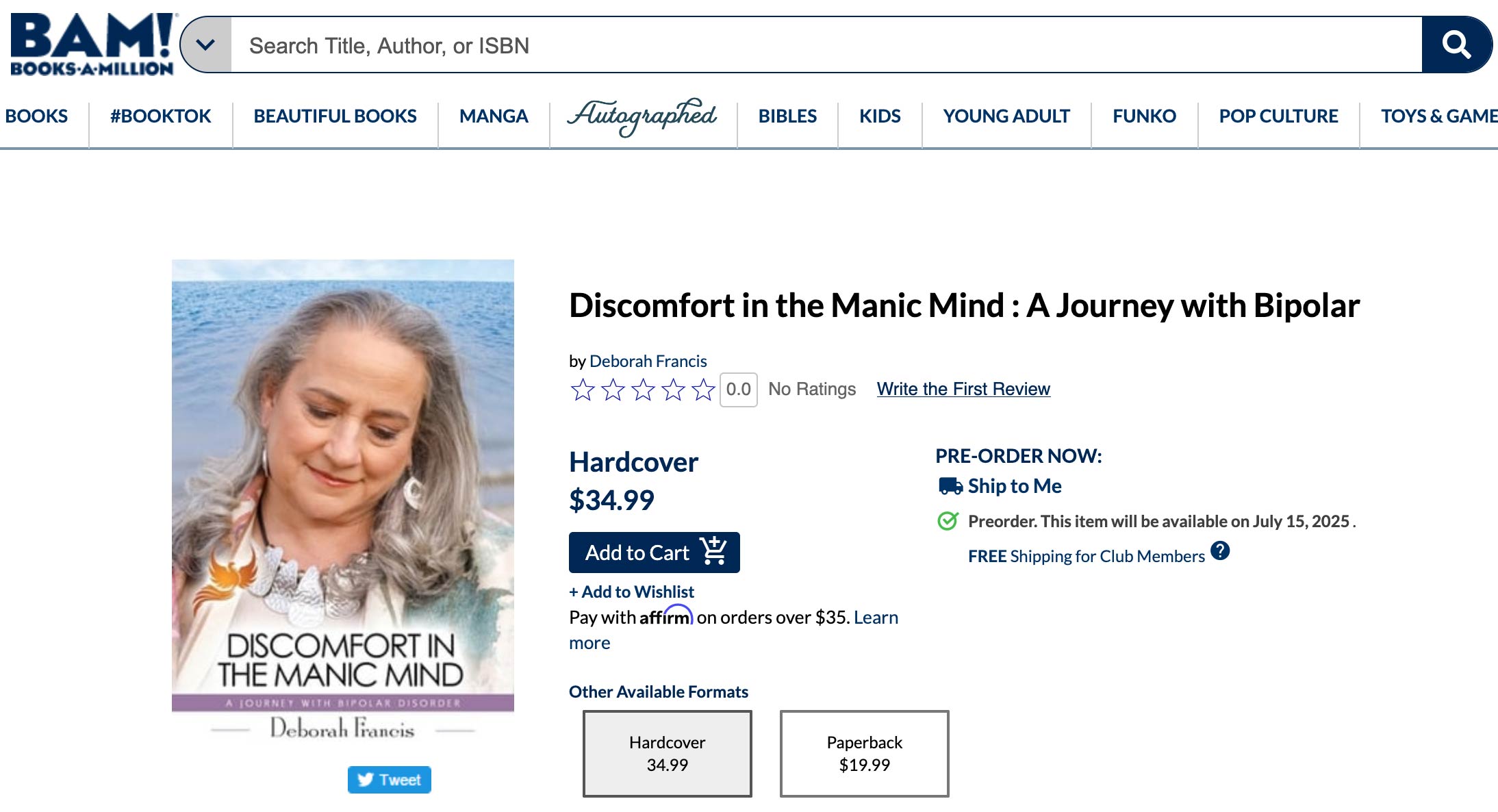The width and height of the screenshot is (1498, 812).
Task: Click the book cover thumbnail
Action: pyautogui.click(x=342, y=500)
